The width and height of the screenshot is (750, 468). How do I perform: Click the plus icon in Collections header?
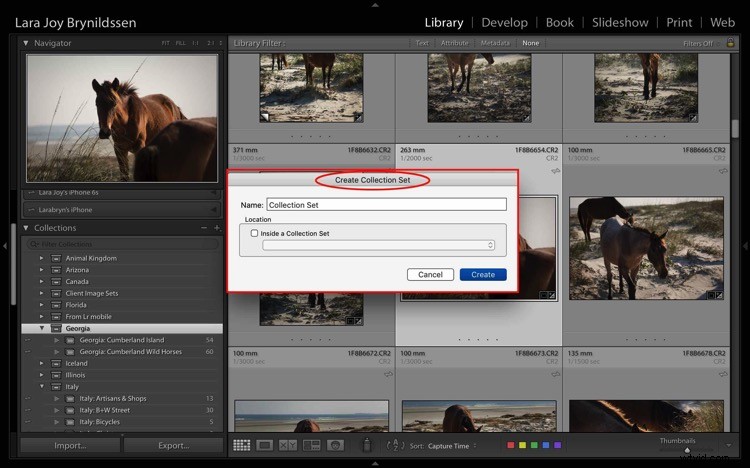(217, 228)
